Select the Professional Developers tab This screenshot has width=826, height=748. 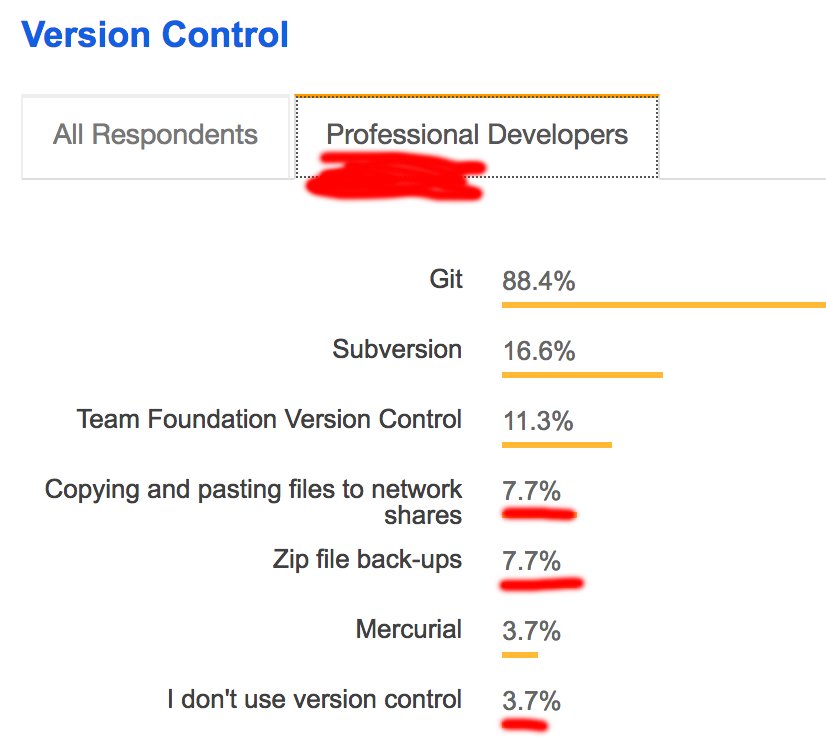coord(477,135)
